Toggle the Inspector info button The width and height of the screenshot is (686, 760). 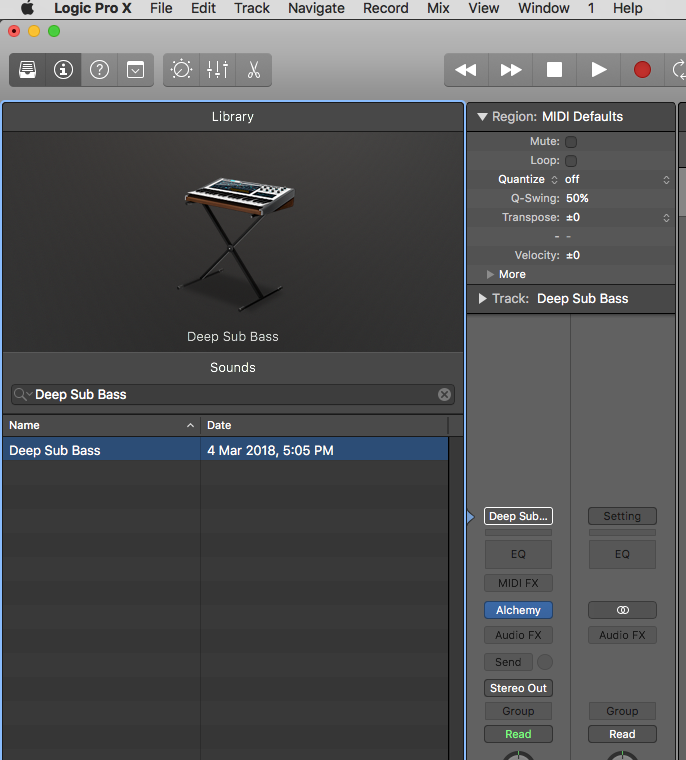[63, 70]
